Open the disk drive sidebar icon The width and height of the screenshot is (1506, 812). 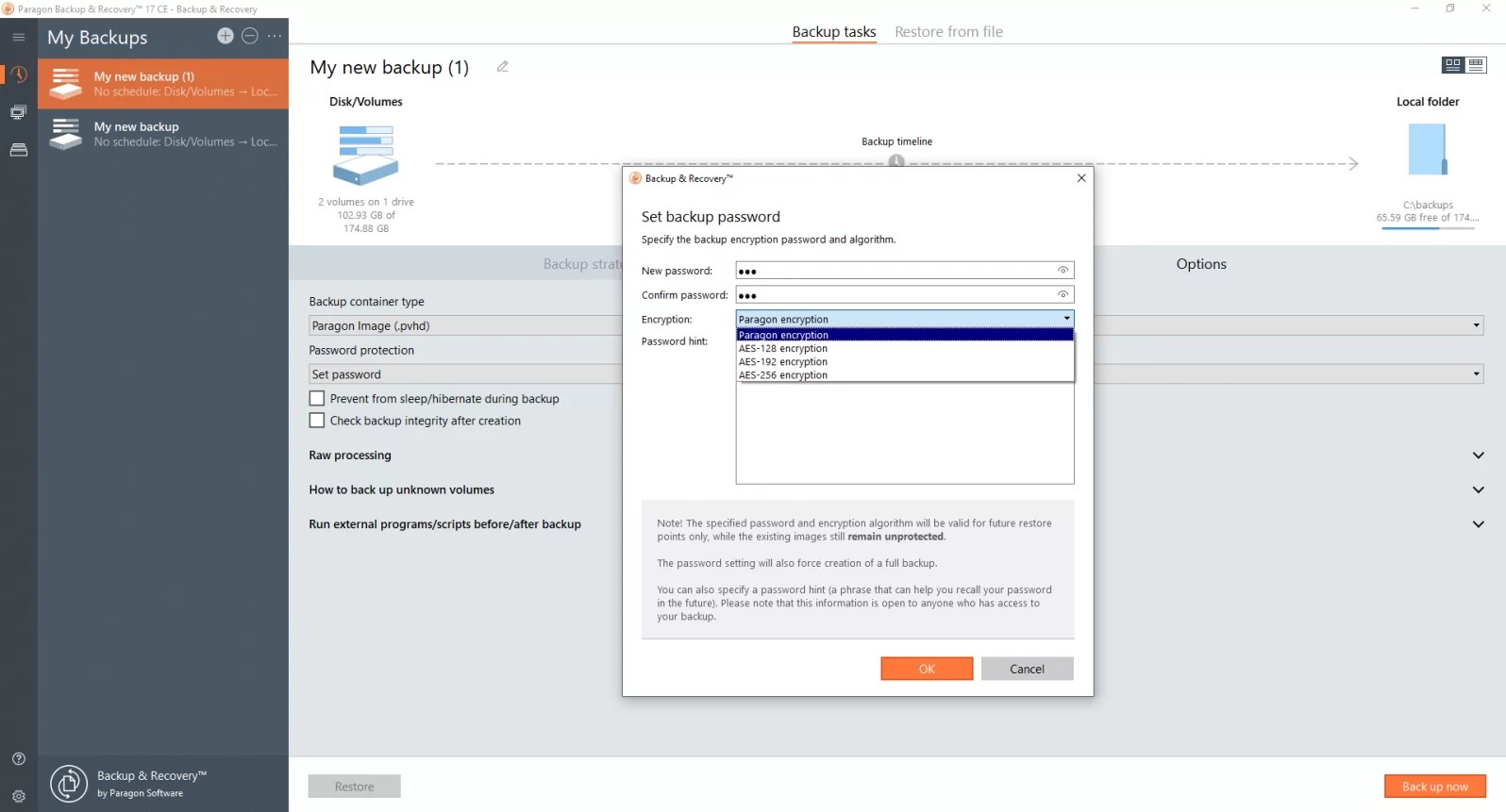pyautogui.click(x=19, y=150)
